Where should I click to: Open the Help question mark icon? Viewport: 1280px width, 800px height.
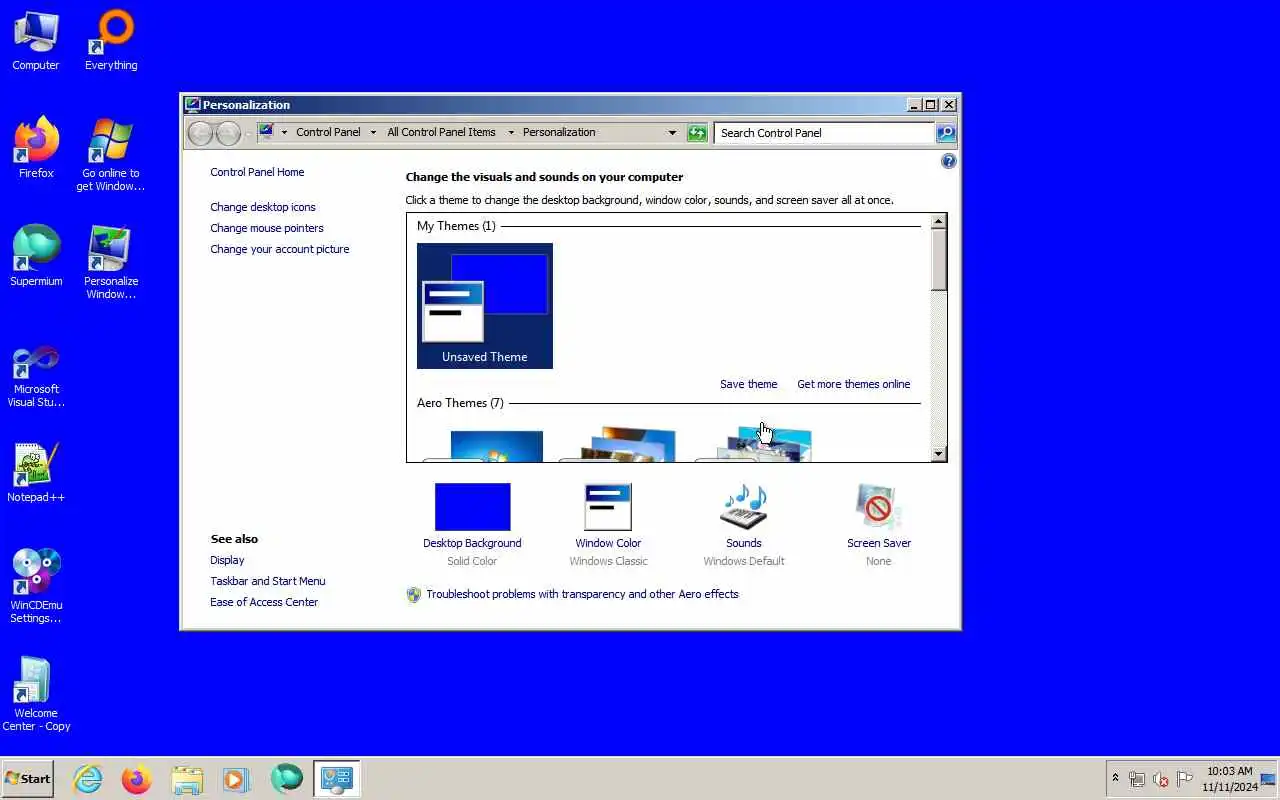[949, 161]
